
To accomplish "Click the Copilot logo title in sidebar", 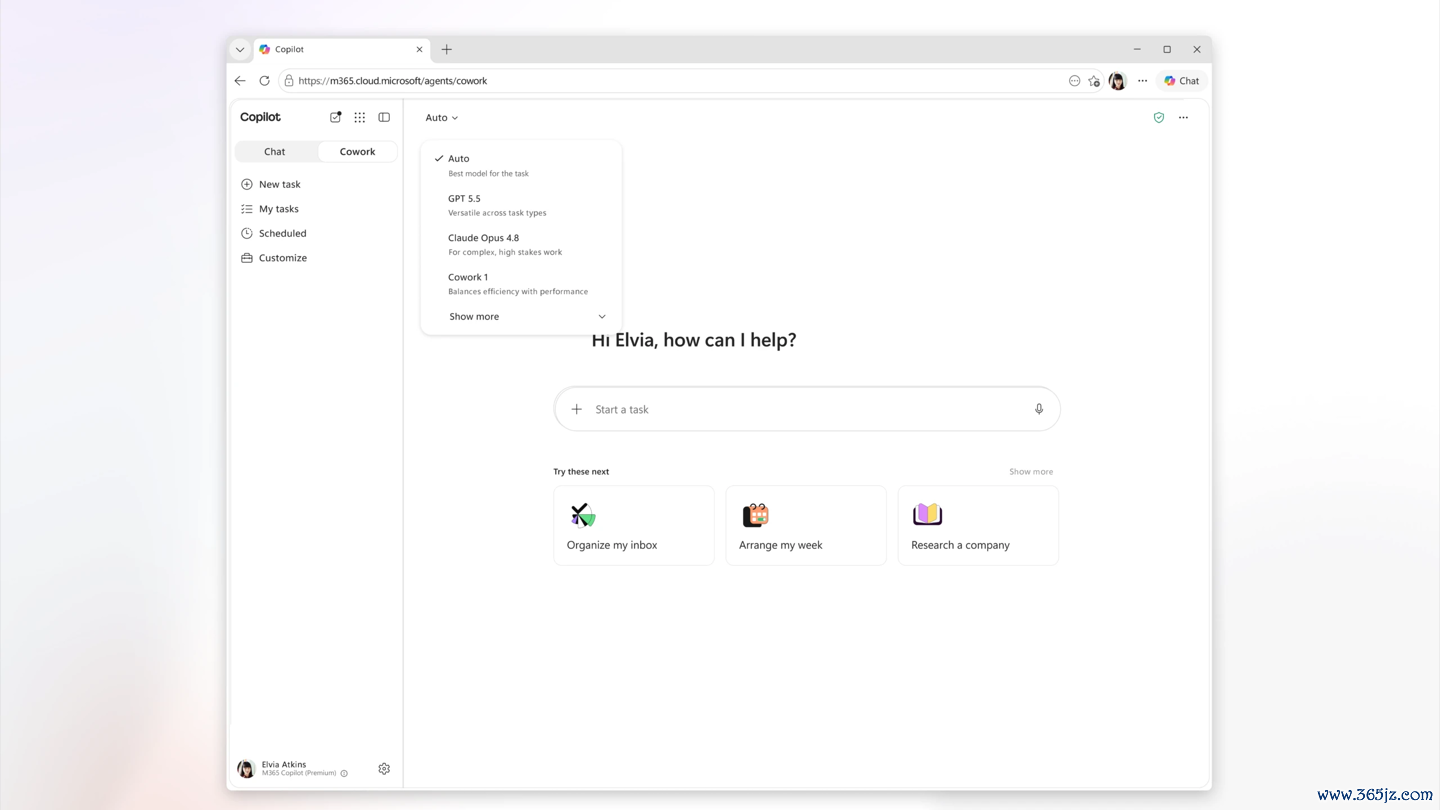I will tap(260, 117).
